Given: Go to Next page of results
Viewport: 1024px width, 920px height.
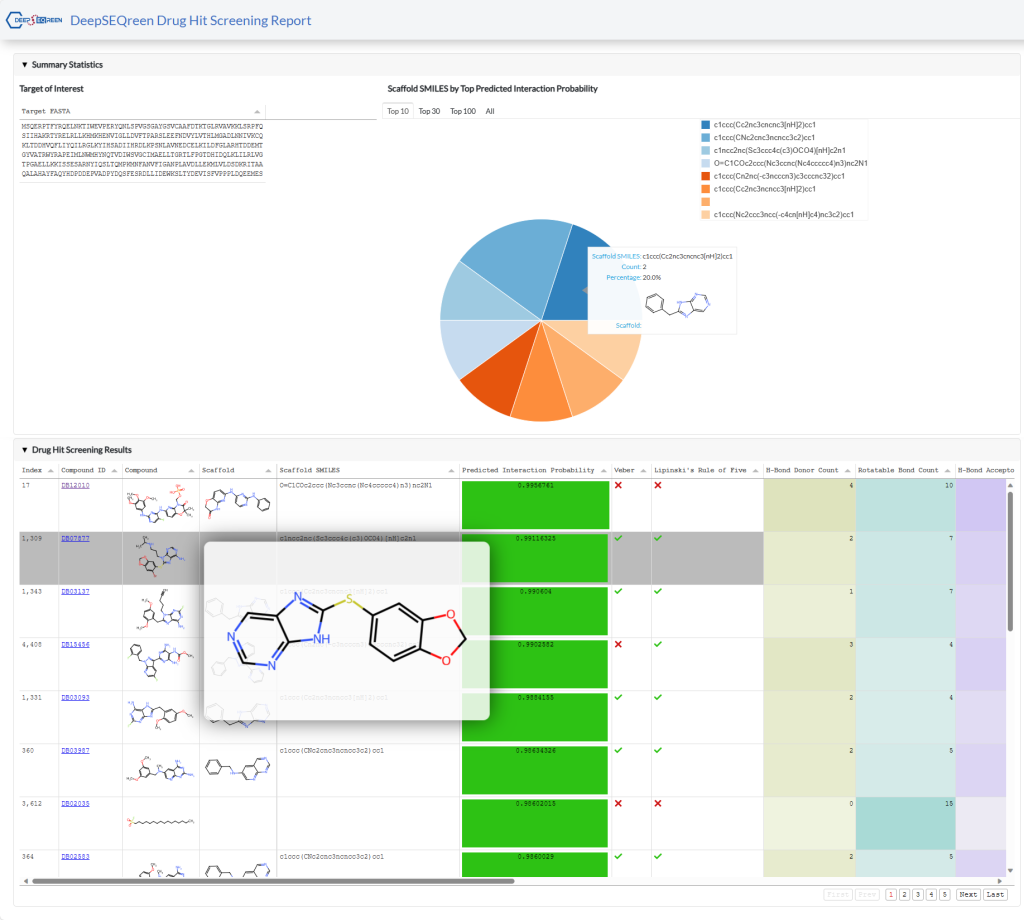Looking at the screenshot, I should tap(967, 894).
